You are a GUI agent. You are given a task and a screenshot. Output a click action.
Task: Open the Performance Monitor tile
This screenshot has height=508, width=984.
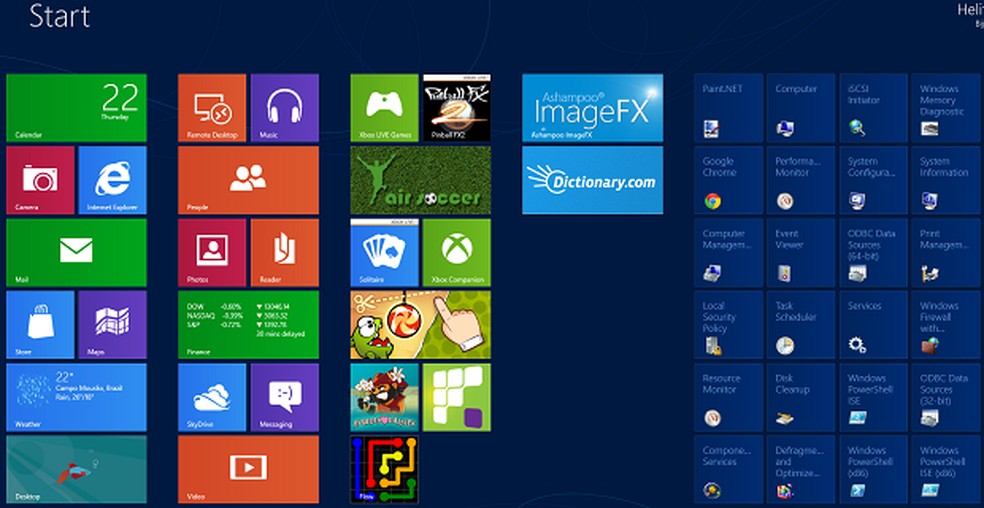[x=801, y=180]
